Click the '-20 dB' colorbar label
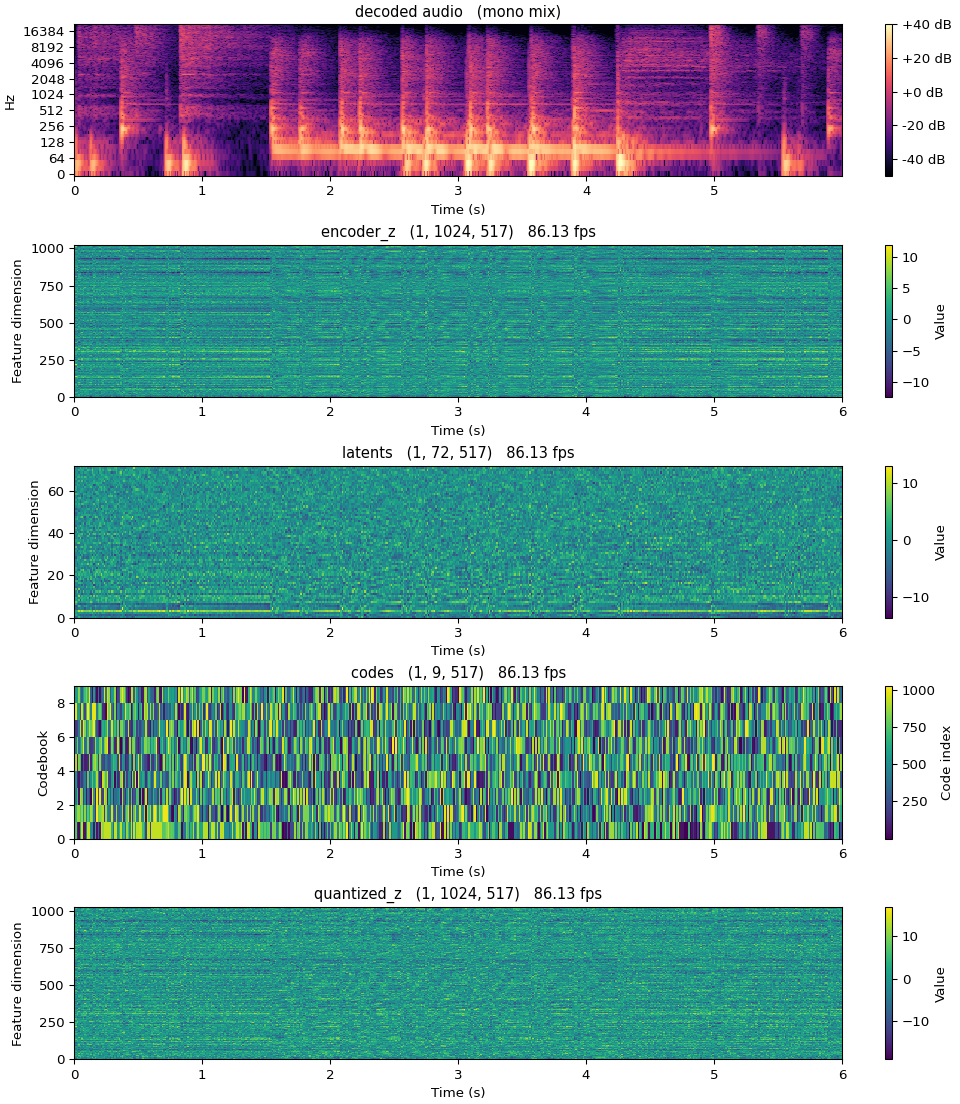The height and width of the screenshot is (1104, 960). coord(923,126)
